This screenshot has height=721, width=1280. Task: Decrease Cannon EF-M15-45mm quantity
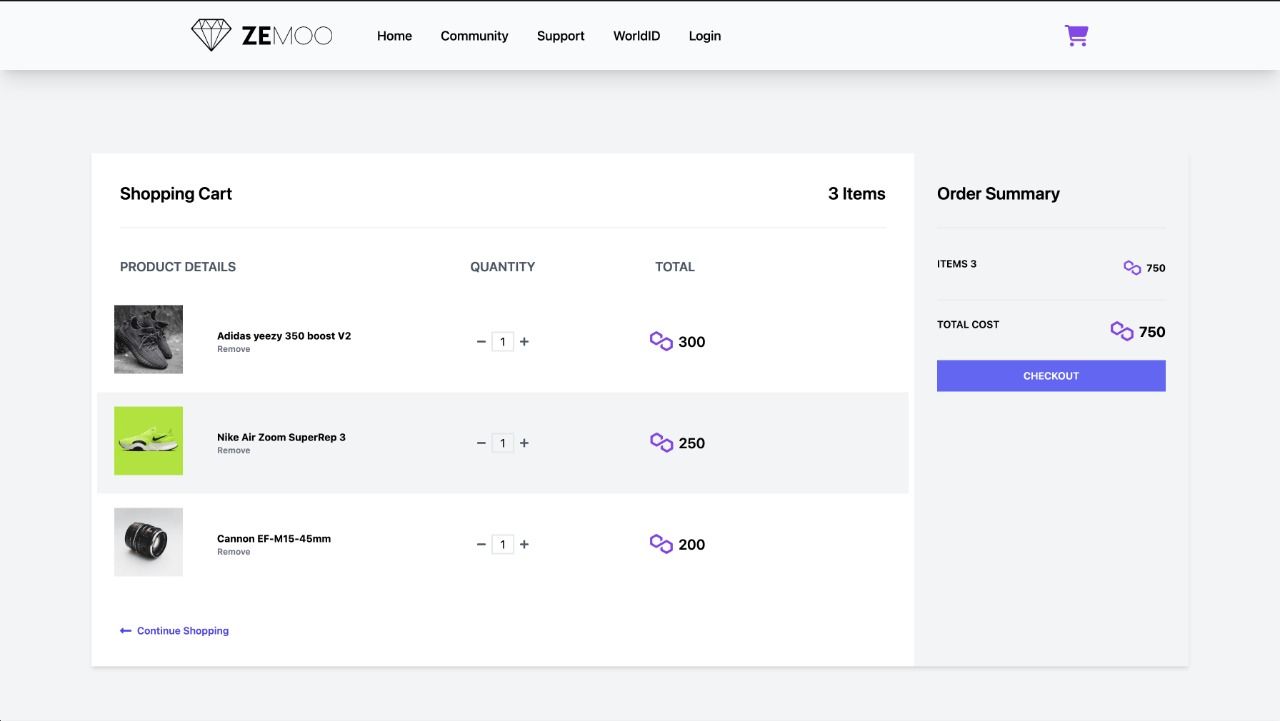pyautogui.click(x=481, y=544)
